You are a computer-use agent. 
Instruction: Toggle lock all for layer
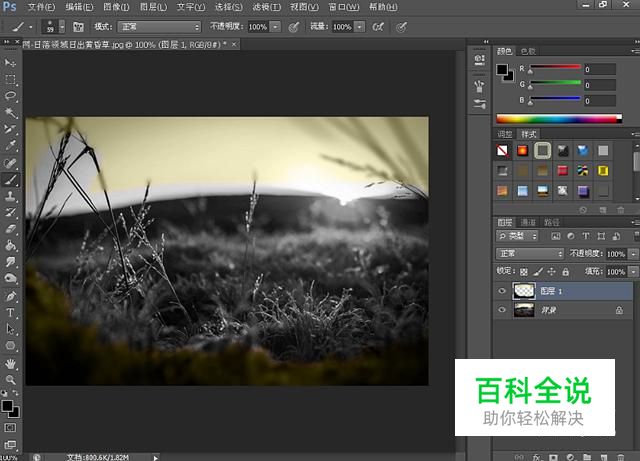pyautogui.click(x=565, y=272)
